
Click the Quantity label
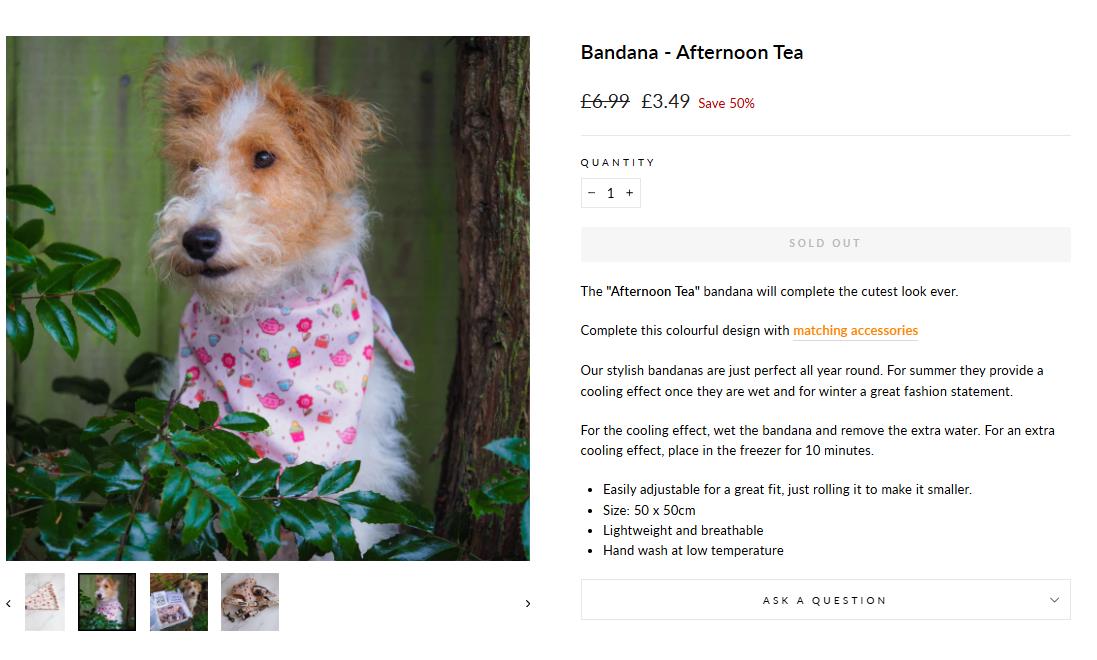(618, 162)
